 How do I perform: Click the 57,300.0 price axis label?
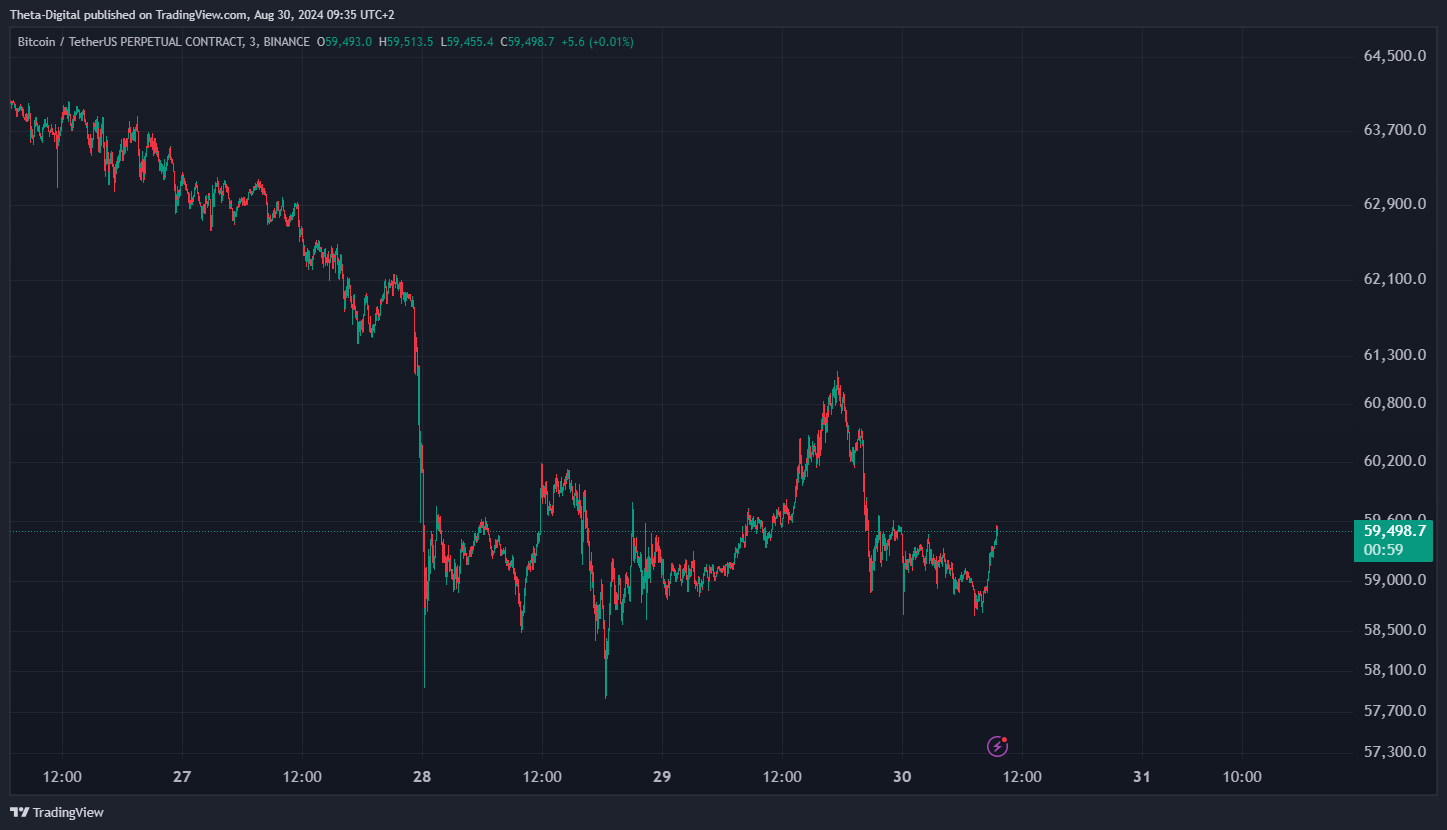pyautogui.click(x=1394, y=752)
